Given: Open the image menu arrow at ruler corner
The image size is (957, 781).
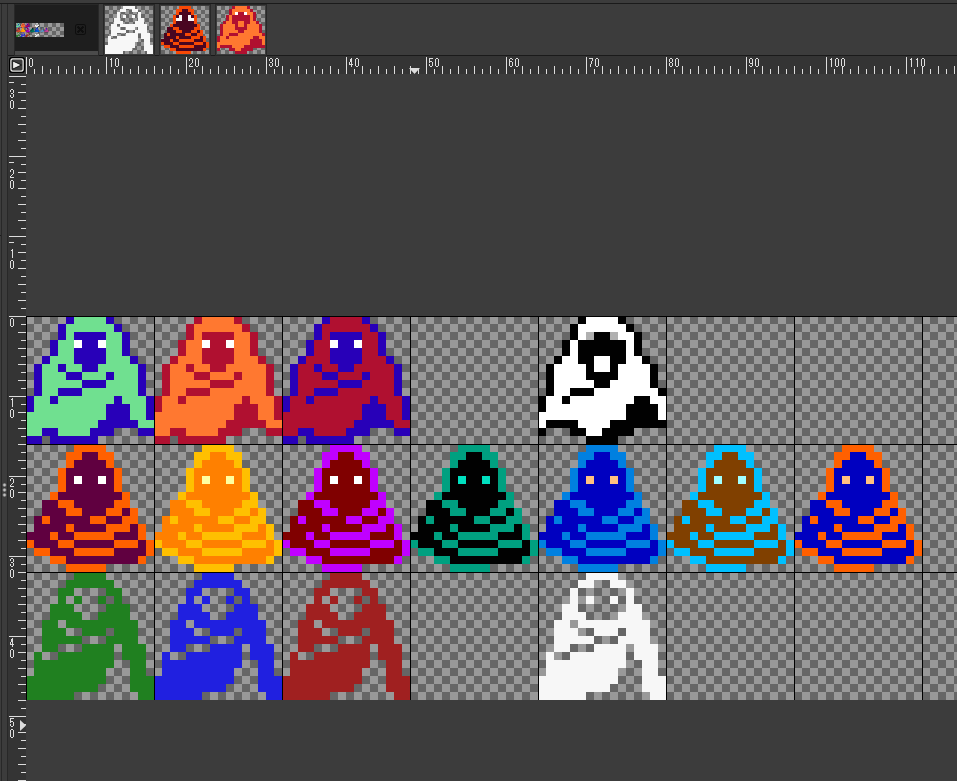Looking at the screenshot, I should pos(17,65).
